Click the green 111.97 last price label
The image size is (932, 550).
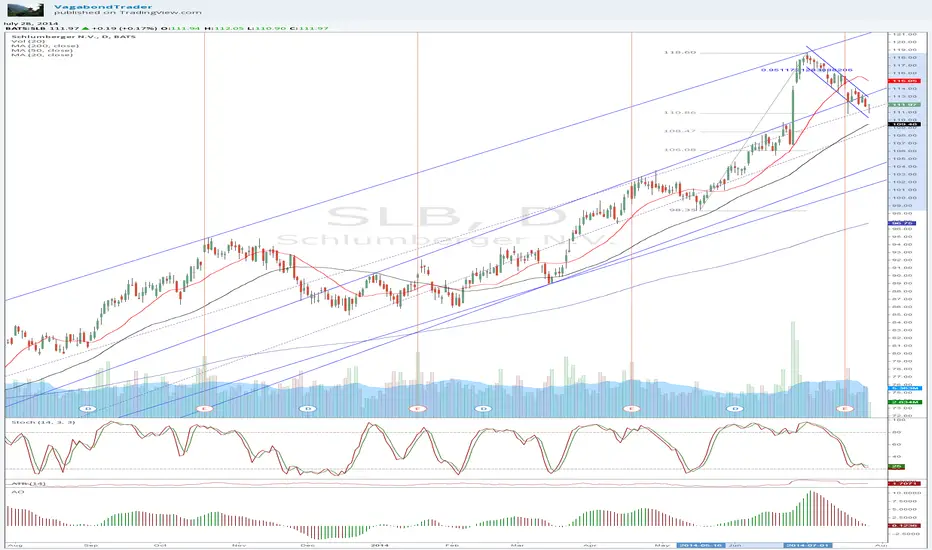click(x=903, y=105)
